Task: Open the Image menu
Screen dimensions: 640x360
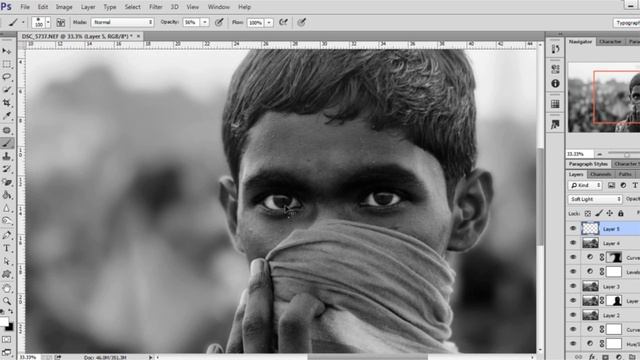Action: [x=64, y=7]
